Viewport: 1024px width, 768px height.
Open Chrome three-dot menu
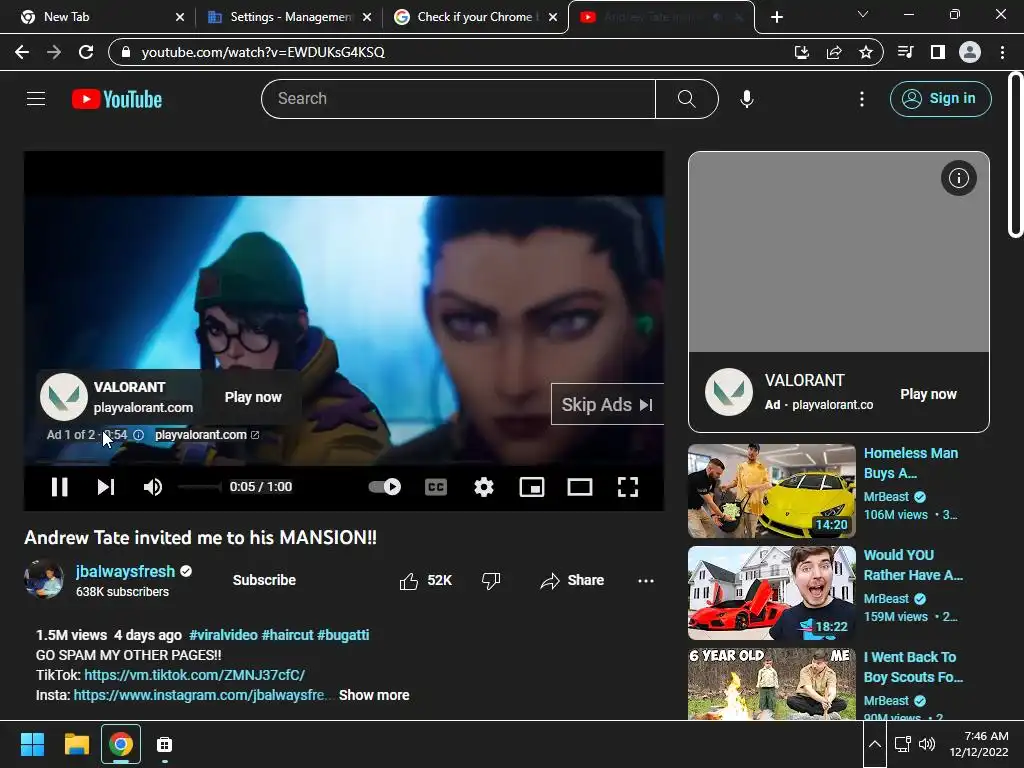click(x=1002, y=52)
